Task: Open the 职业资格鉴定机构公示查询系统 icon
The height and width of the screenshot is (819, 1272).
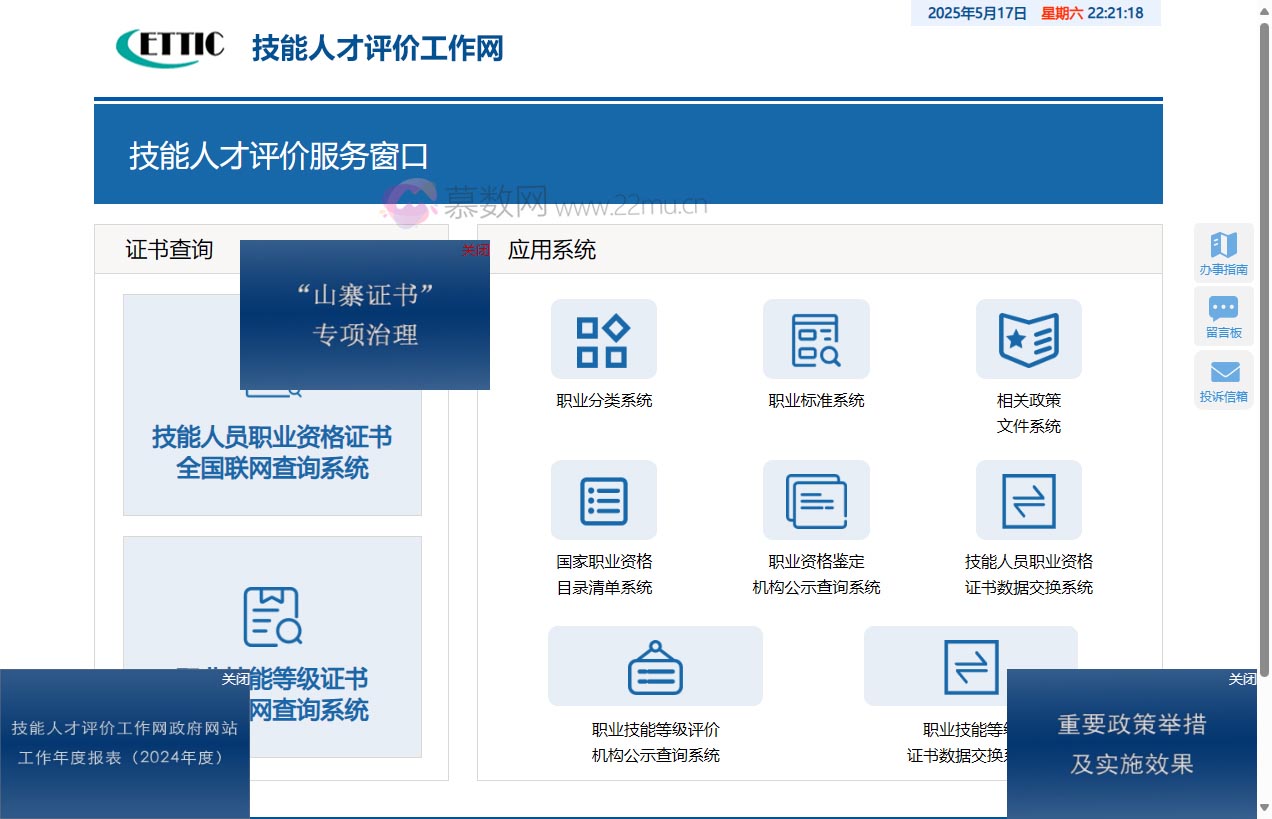Action: coord(816,500)
